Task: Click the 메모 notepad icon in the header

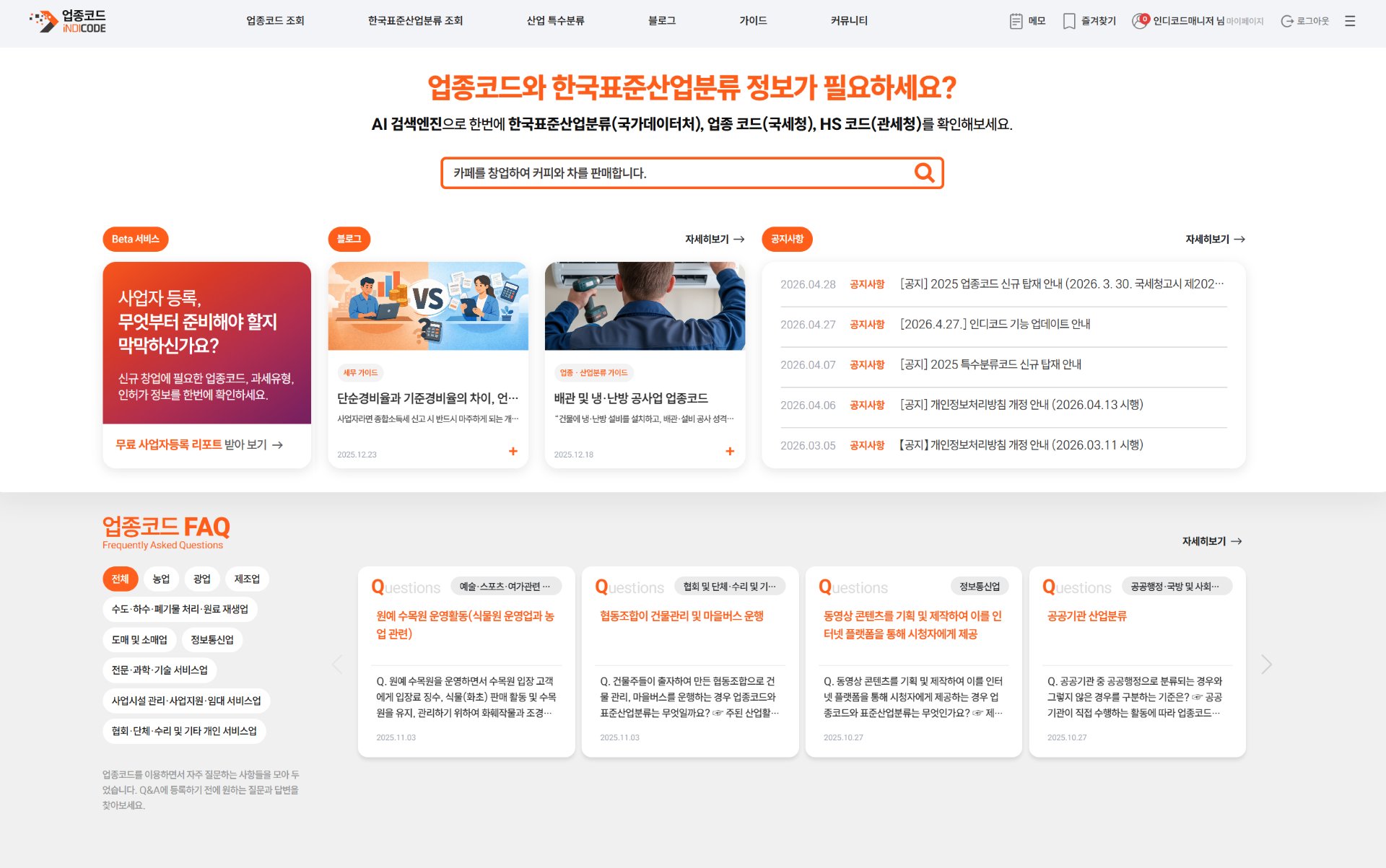Action: pyautogui.click(x=1015, y=21)
